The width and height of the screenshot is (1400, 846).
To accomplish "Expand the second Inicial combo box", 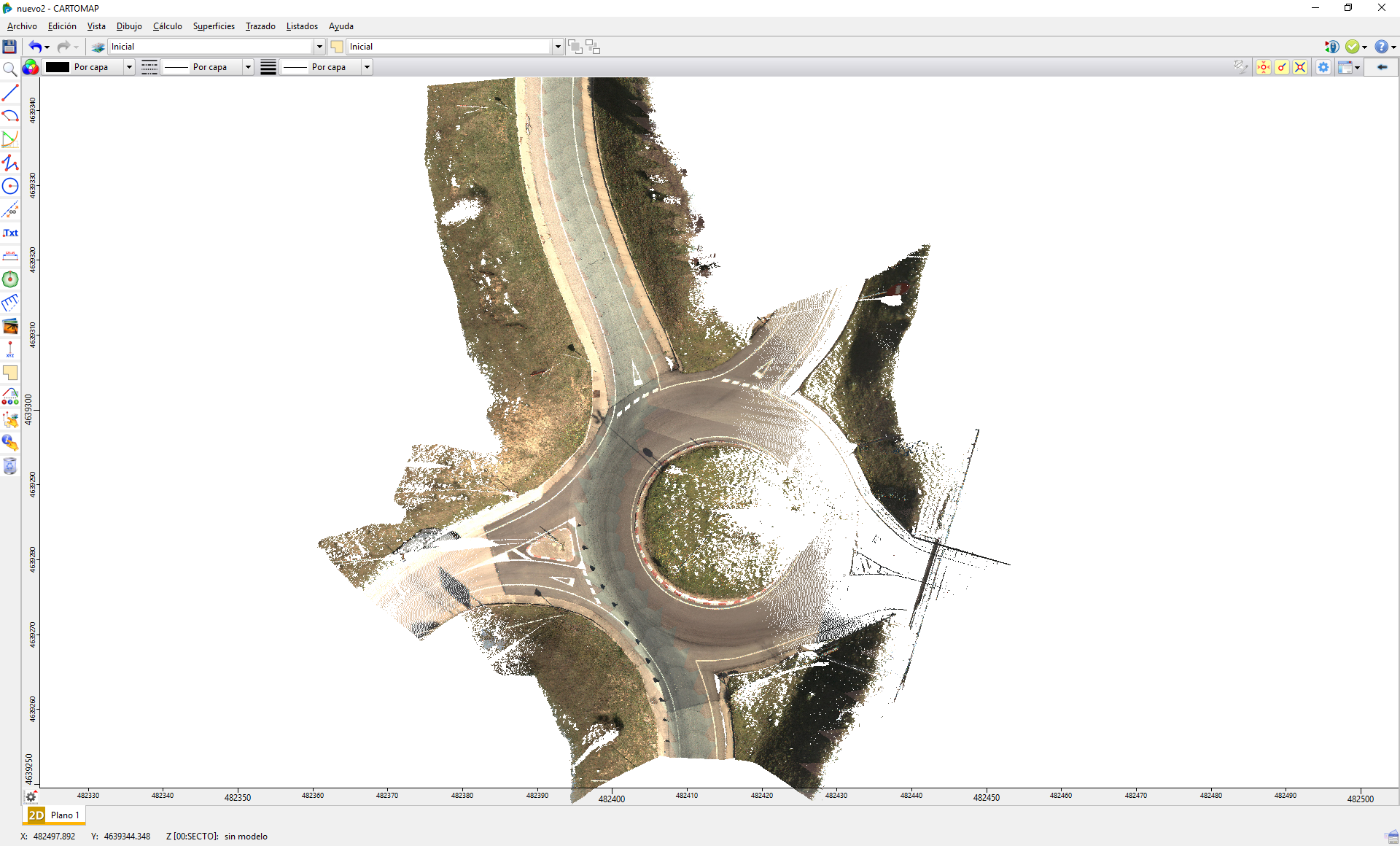I will coord(558,47).
